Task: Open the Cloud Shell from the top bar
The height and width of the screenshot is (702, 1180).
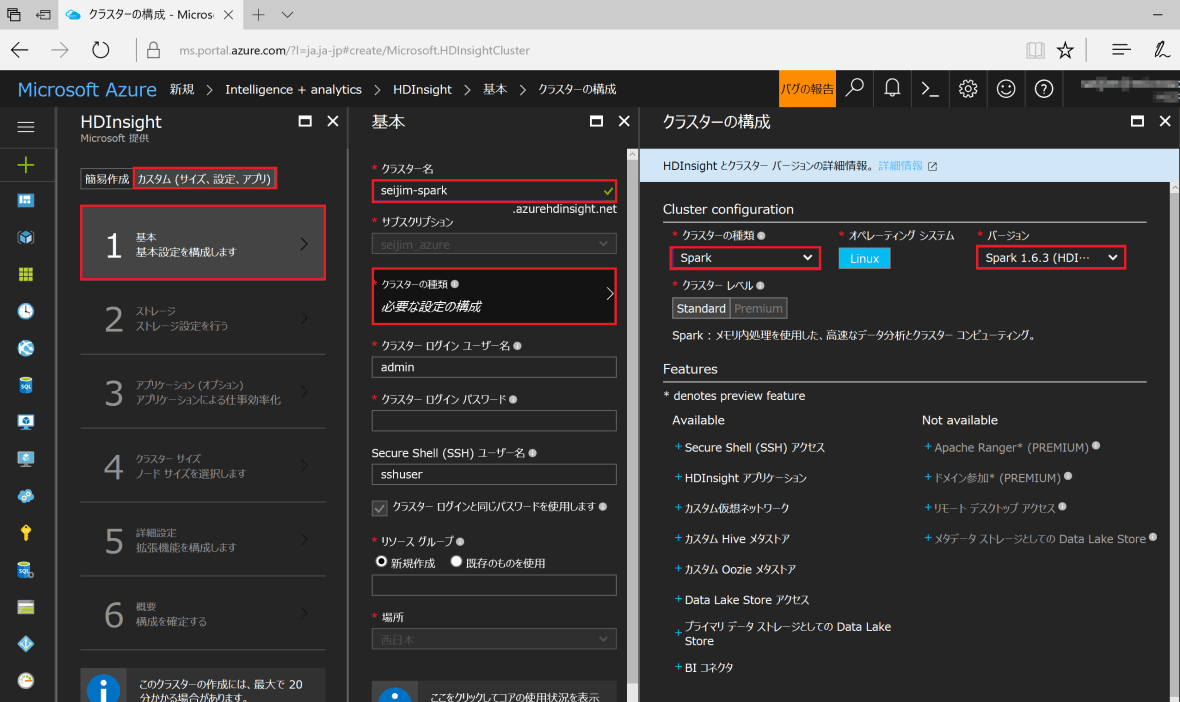Action: (929, 89)
